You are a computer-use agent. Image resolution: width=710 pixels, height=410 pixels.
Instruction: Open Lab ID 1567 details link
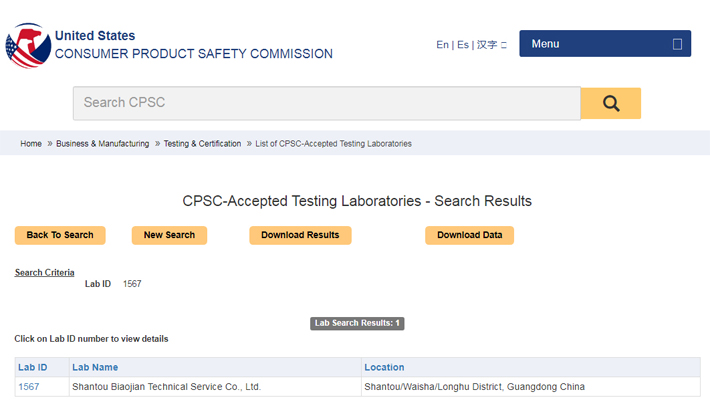[29, 387]
